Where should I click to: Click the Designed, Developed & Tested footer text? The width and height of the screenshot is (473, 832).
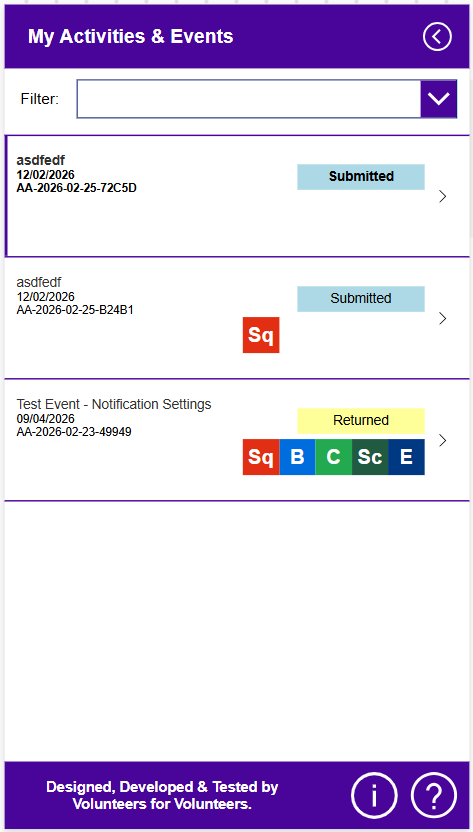(x=162, y=795)
